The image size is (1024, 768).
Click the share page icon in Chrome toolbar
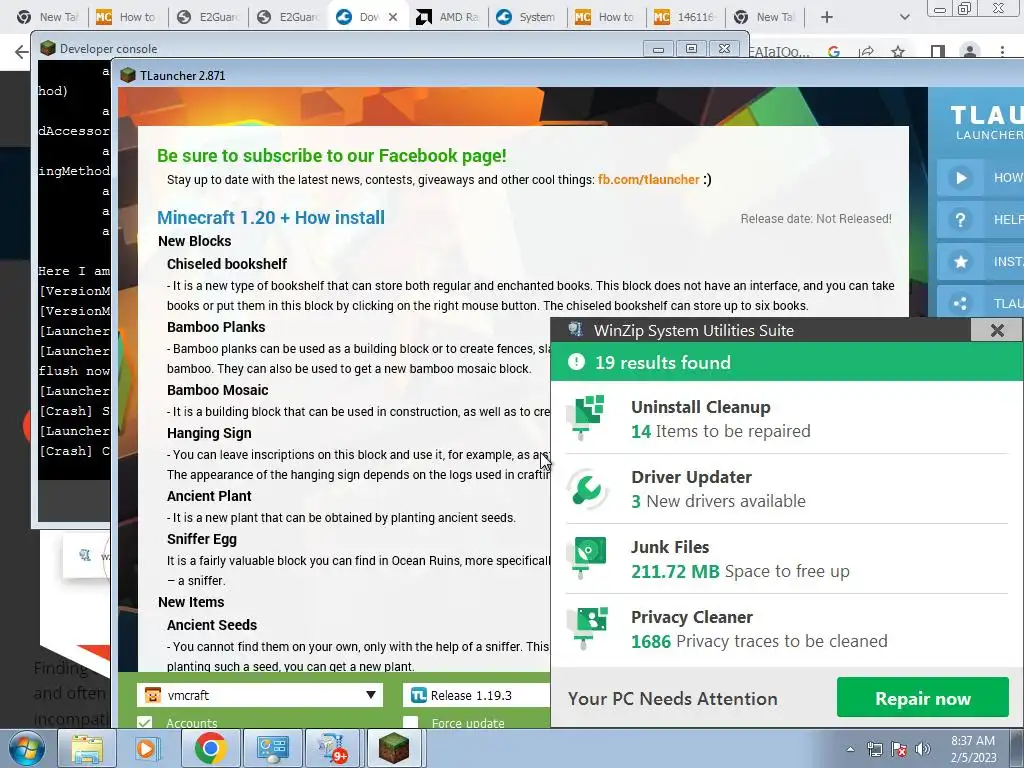click(x=866, y=52)
